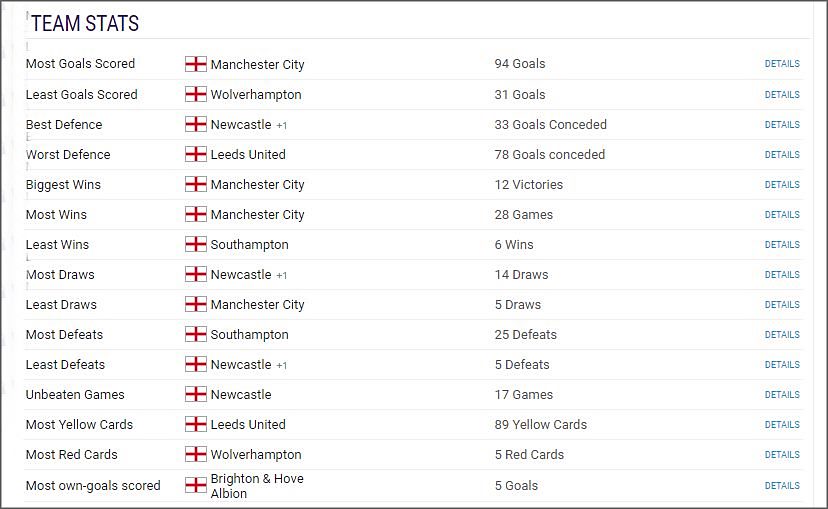Open DETAILS for Most own-goals scored

(x=782, y=486)
